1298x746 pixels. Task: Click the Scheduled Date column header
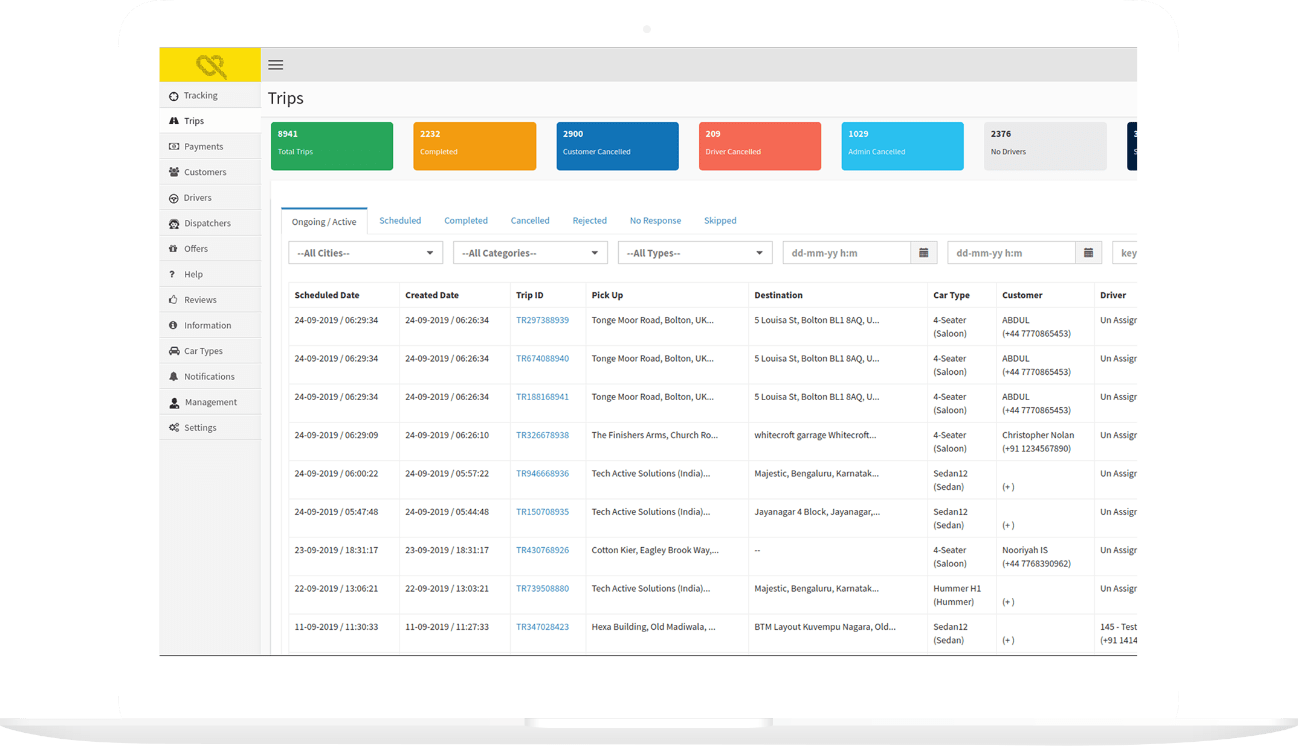coord(327,296)
